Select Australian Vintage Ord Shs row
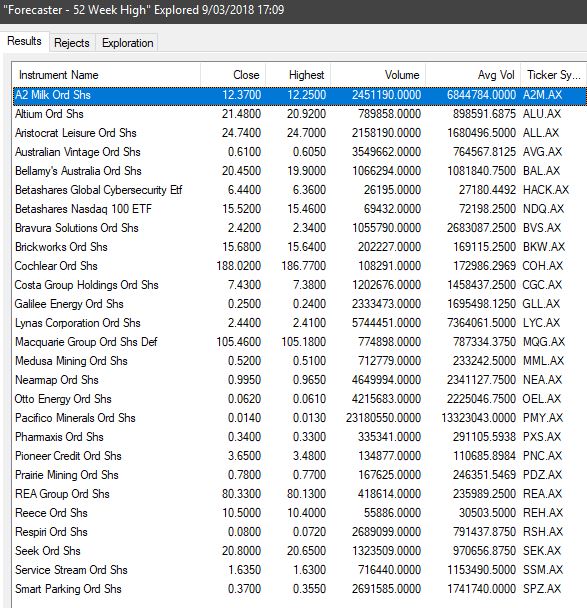 pos(300,152)
